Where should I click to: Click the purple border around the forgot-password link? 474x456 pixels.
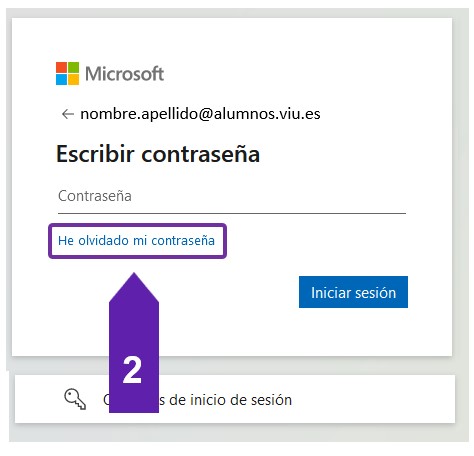[137, 225]
